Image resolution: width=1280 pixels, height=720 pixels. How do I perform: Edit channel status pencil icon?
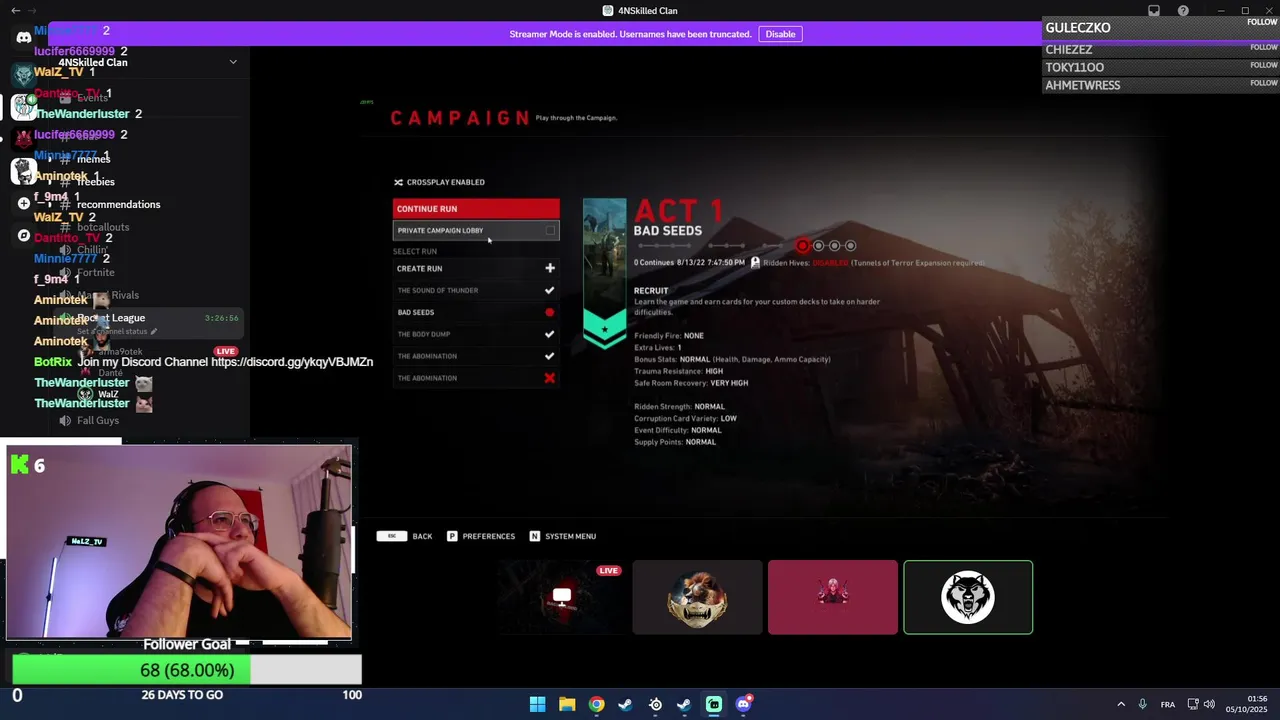coord(153,331)
